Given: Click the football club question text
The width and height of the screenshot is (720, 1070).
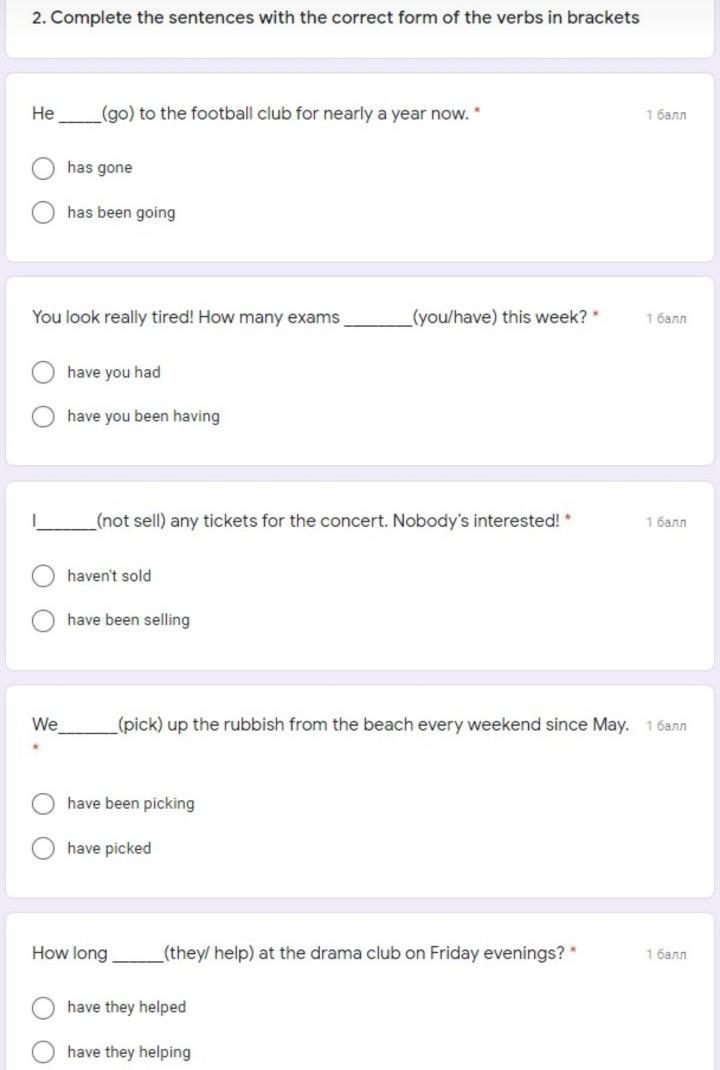Looking at the screenshot, I should coord(250,114).
